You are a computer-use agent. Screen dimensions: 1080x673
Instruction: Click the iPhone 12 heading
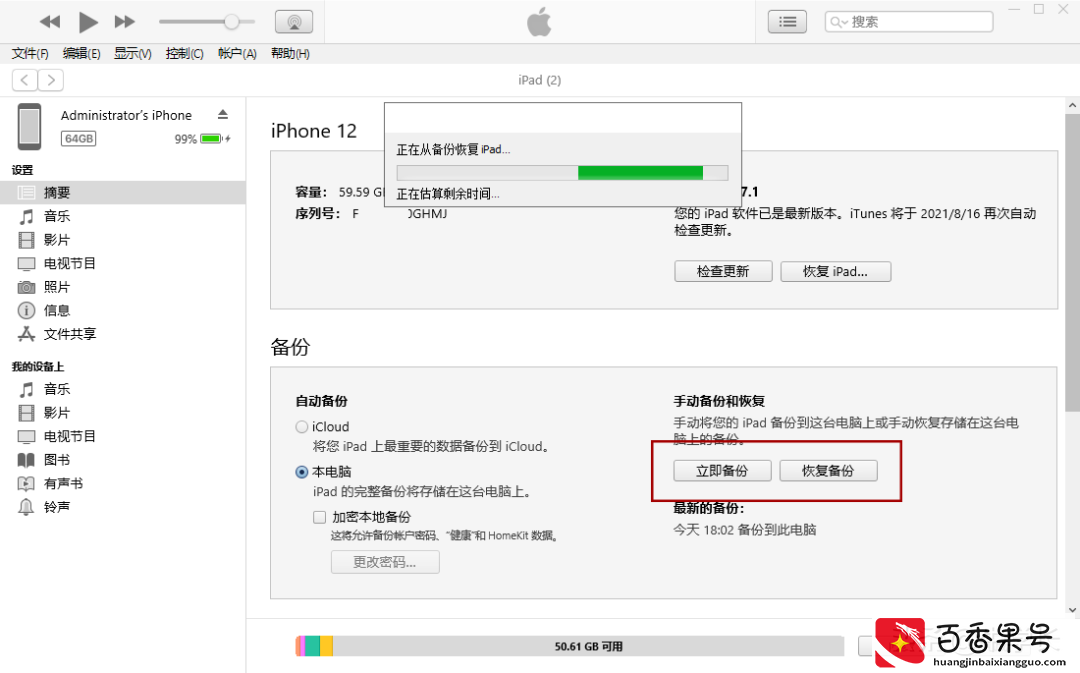[314, 131]
